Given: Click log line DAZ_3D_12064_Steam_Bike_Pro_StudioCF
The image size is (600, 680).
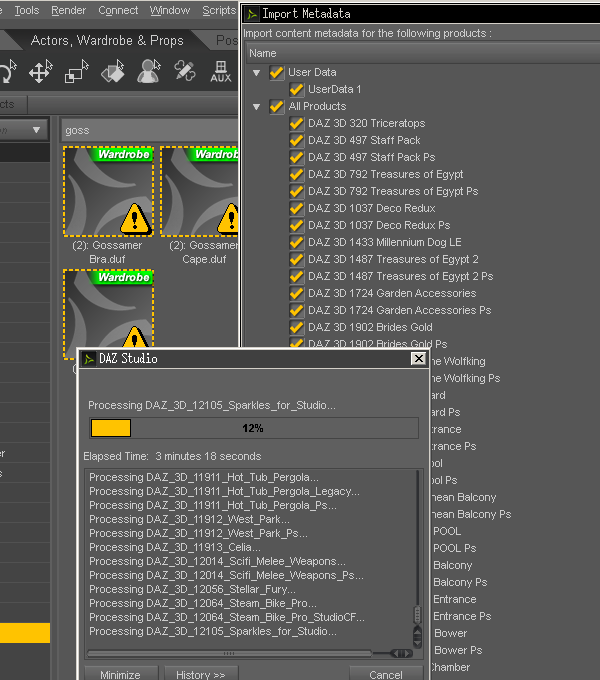Looking at the screenshot, I should pos(227,618).
